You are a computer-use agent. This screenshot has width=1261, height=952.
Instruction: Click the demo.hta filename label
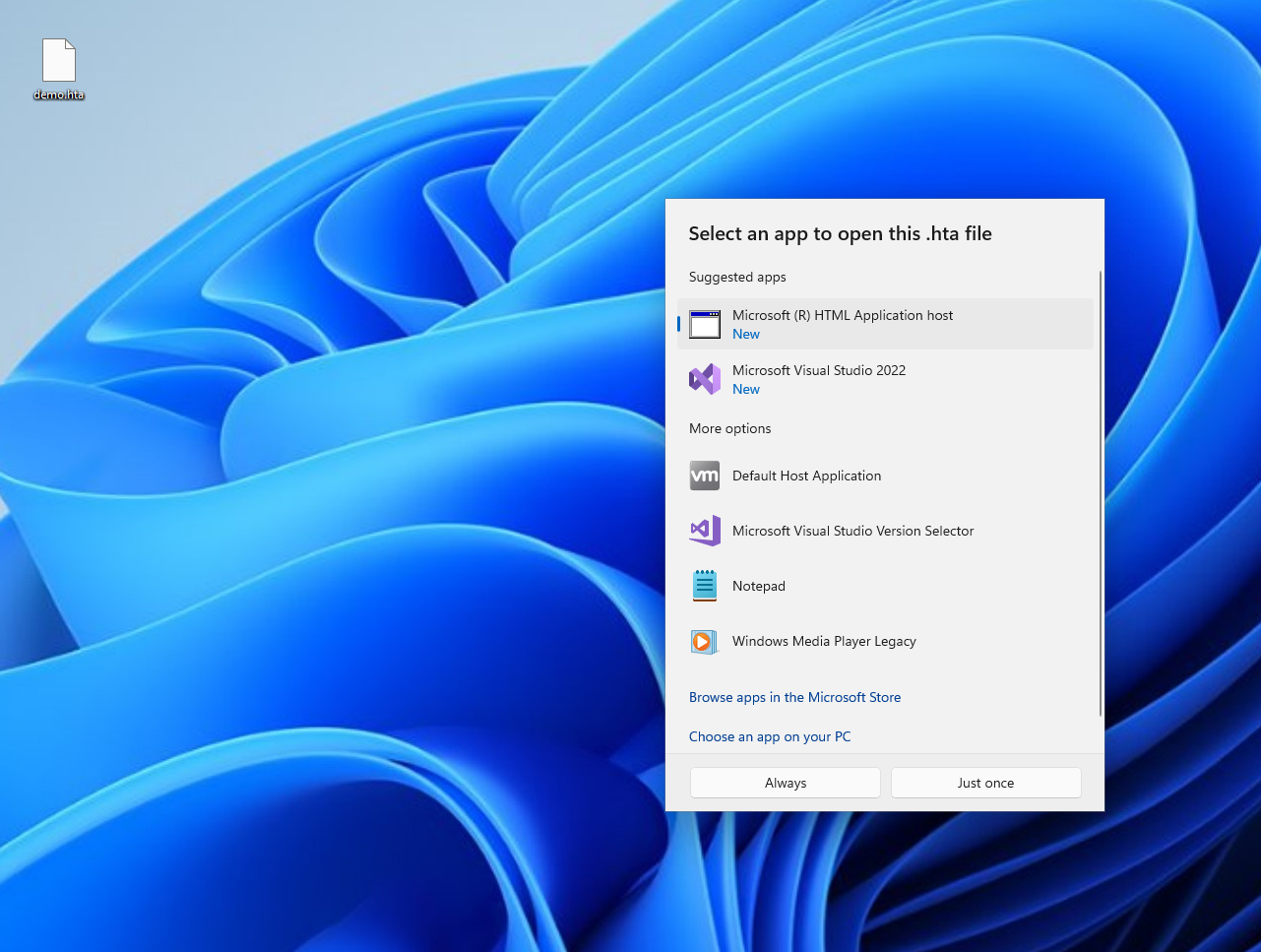(x=59, y=95)
